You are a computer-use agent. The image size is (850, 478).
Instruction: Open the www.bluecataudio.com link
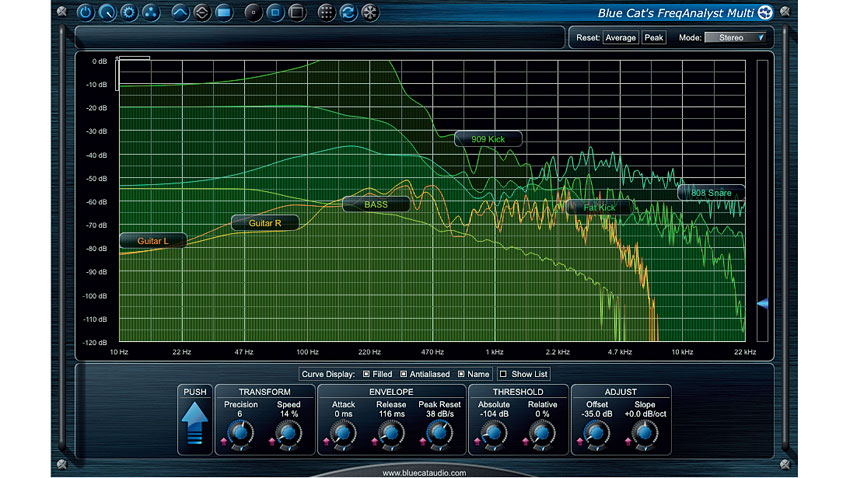tap(424, 473)
